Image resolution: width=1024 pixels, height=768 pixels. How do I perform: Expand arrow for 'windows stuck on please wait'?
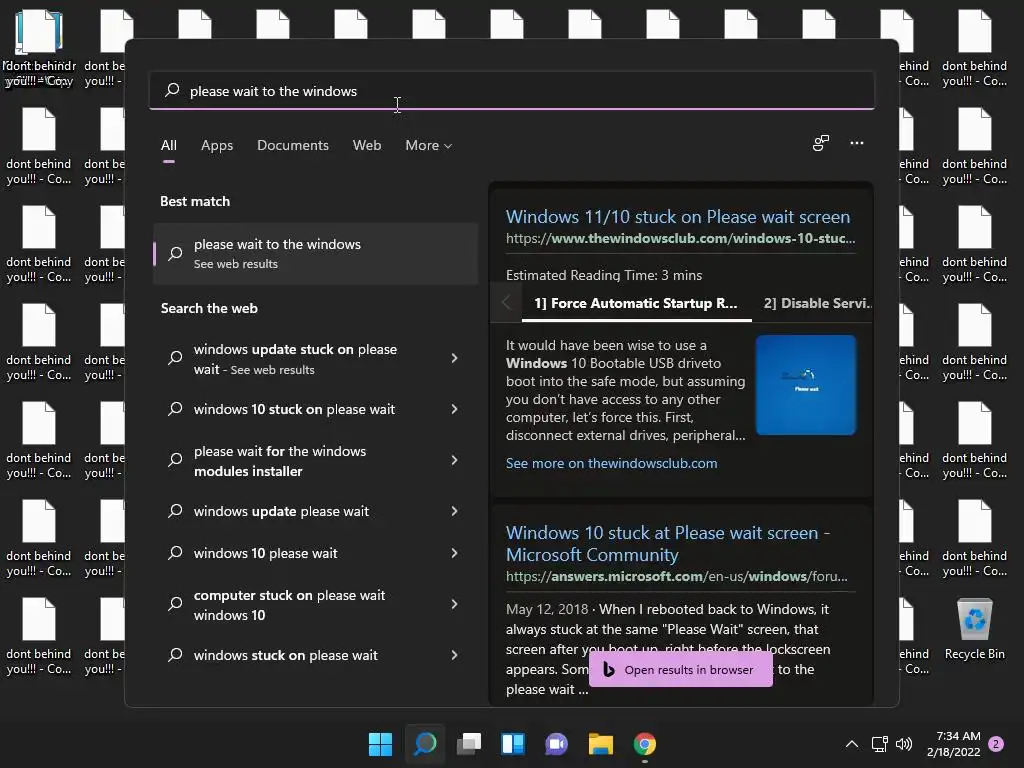tap(455, 655)
